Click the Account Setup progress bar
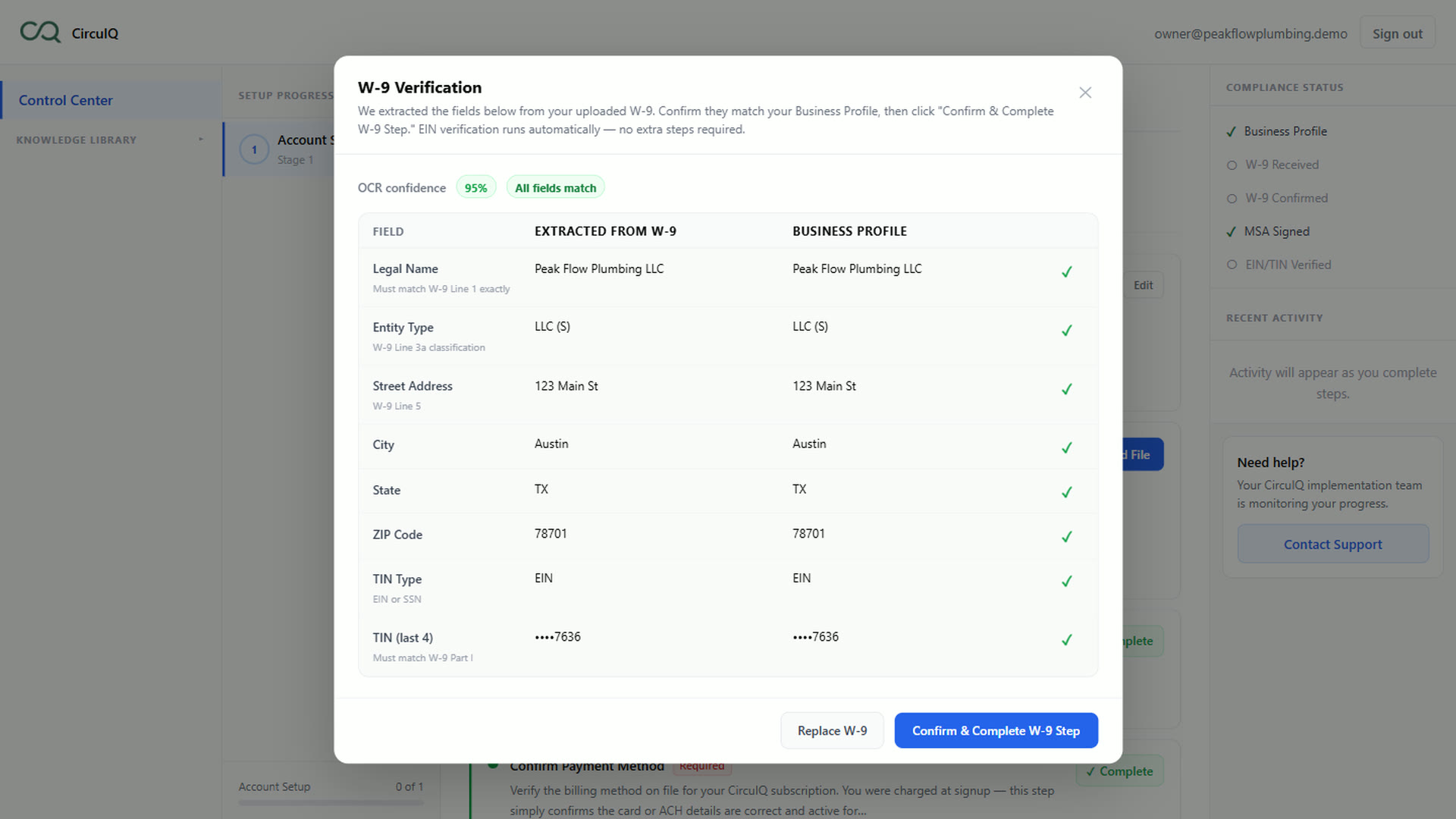The height and width of the screenshot is (819, 1456). point(331,802)
